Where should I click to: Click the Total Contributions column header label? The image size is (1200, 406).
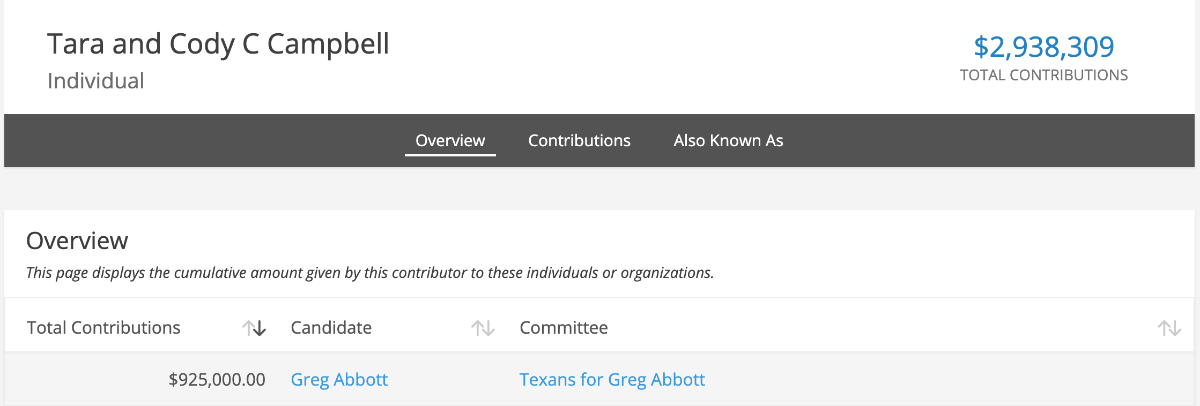point(104,328)
